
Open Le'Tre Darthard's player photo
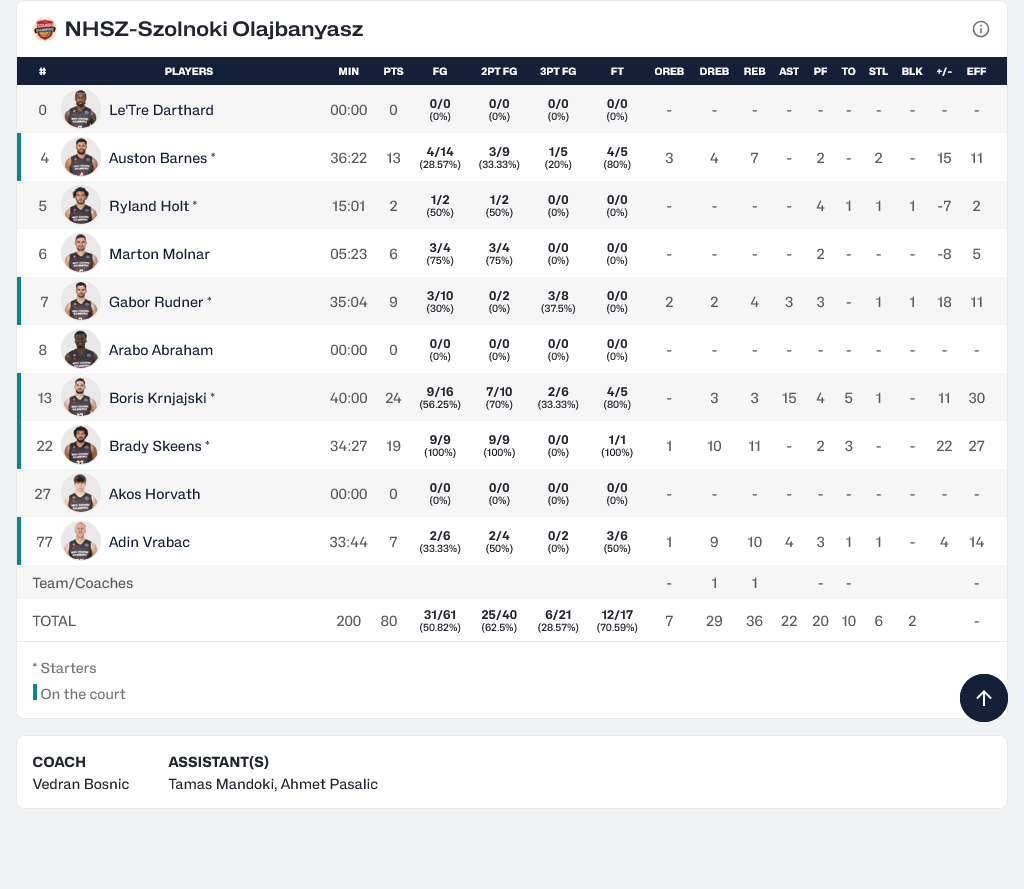point(81,110)
